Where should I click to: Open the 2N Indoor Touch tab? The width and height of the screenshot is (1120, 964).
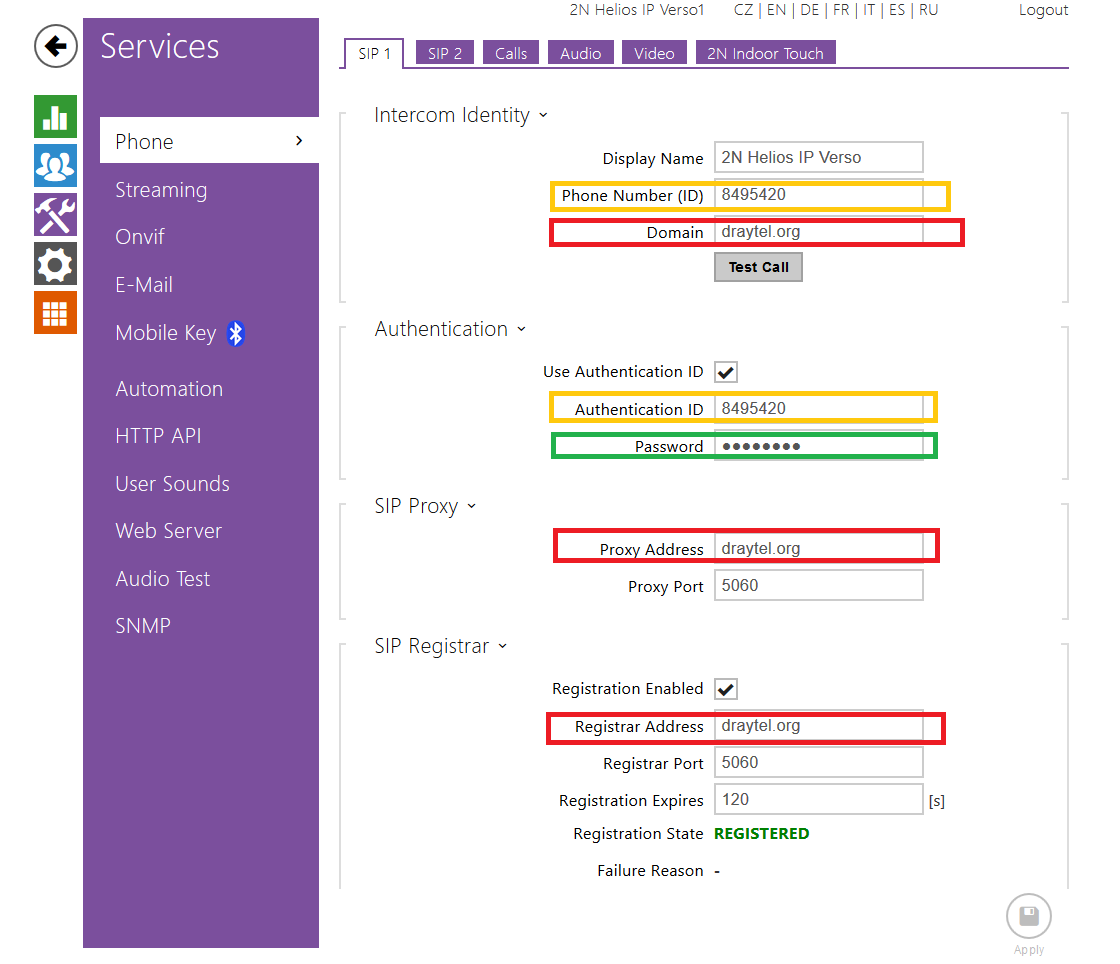(x=765, y=54)
